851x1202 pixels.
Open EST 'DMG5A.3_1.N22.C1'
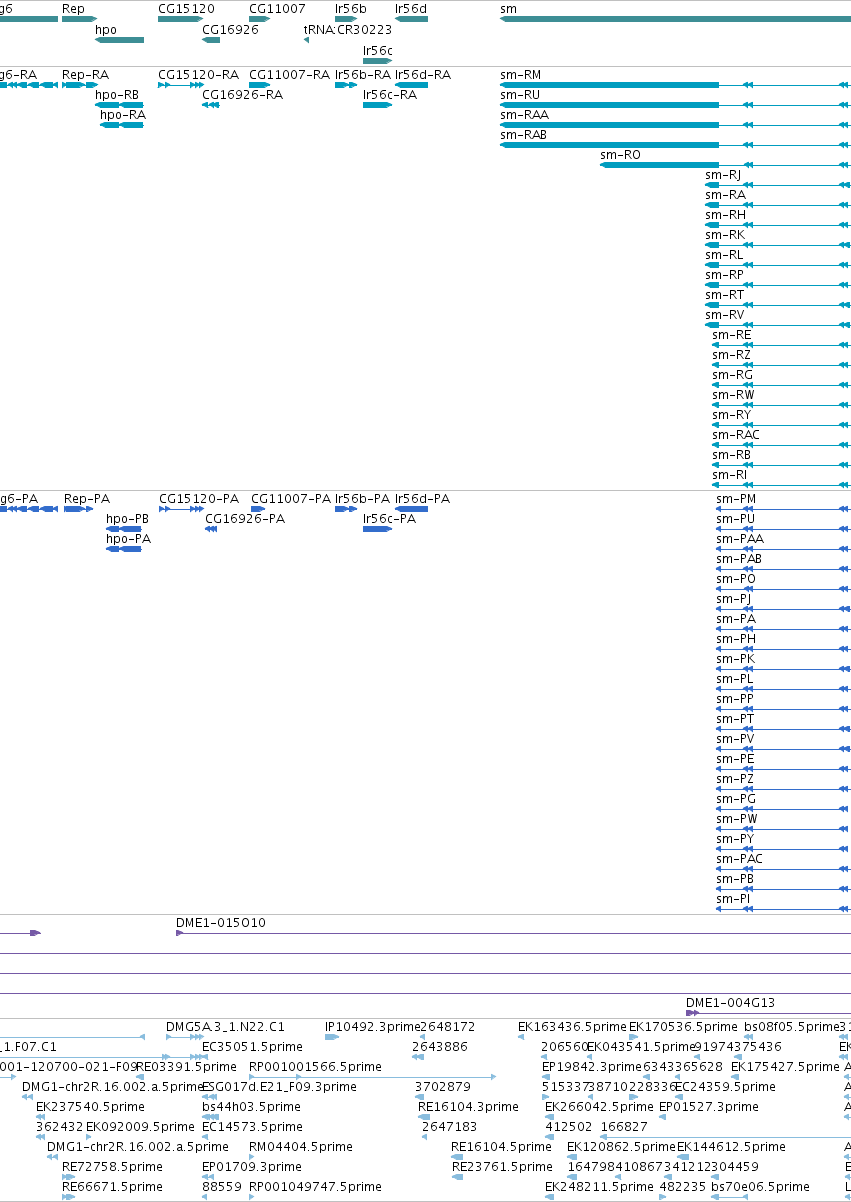tap(226, 1027)
